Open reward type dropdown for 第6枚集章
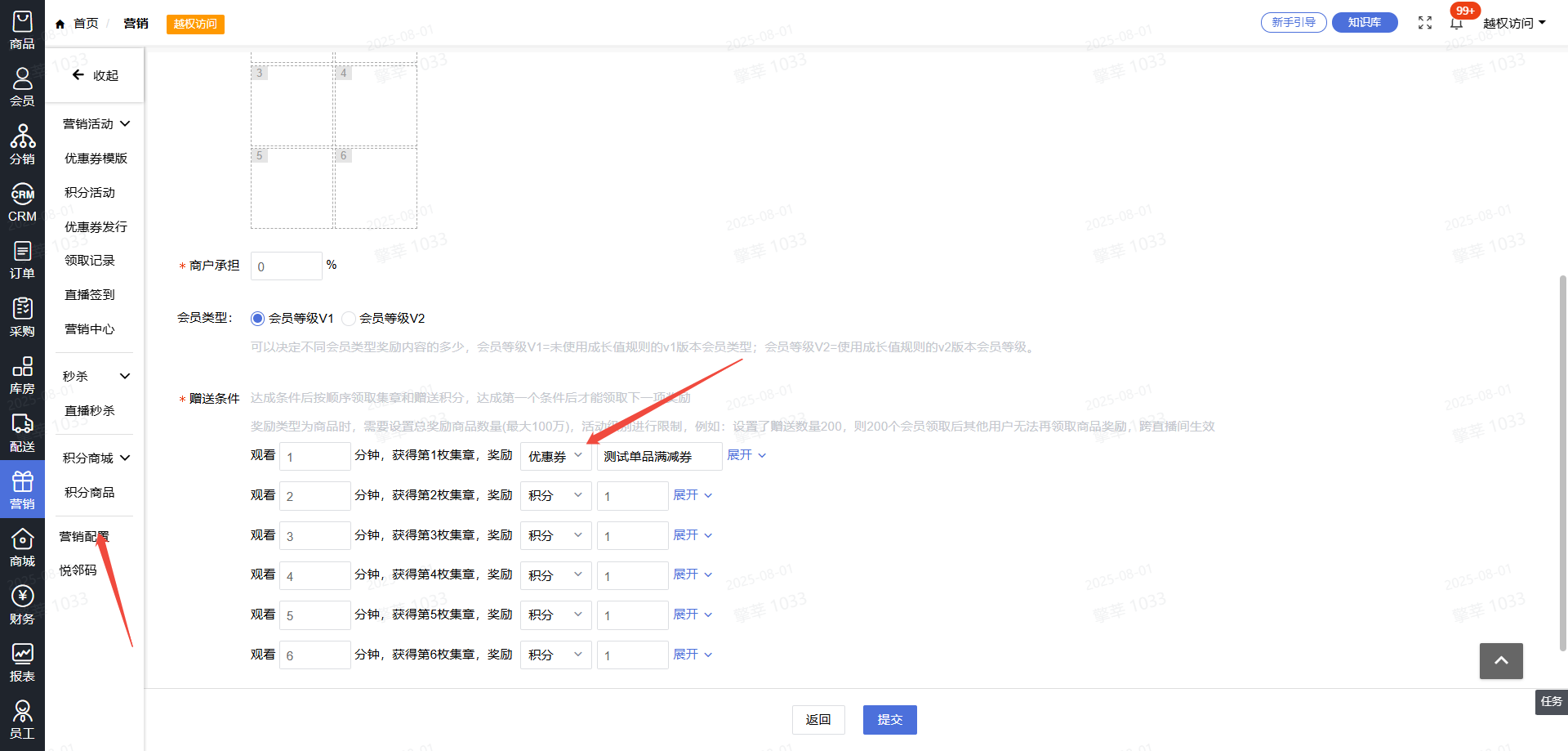The image size is (1568, 751). (555, 655)
